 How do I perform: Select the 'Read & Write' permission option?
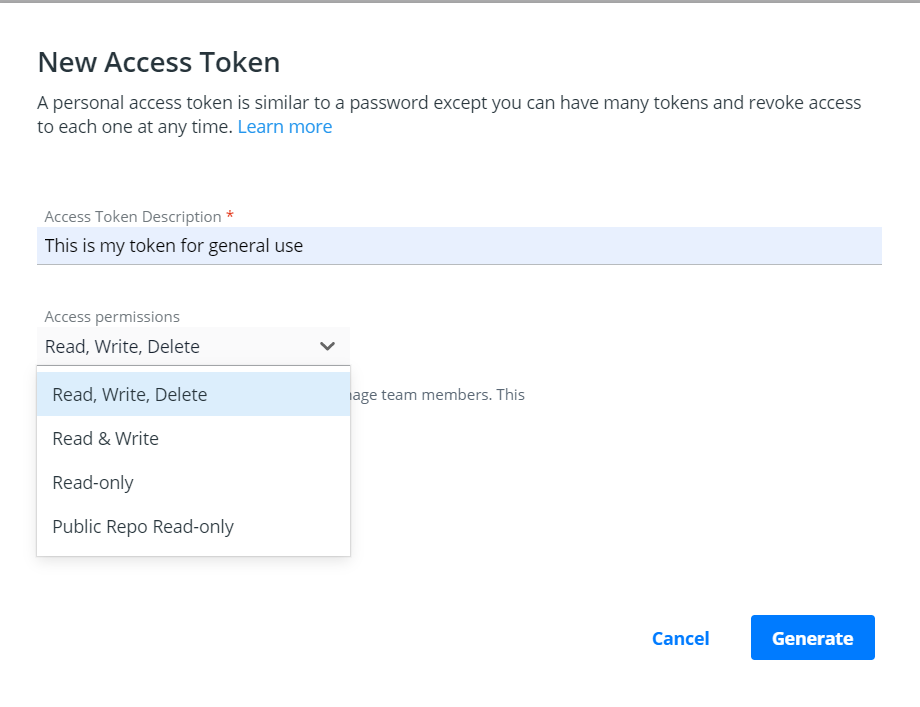pyautogui.click(x=106, y=438)
